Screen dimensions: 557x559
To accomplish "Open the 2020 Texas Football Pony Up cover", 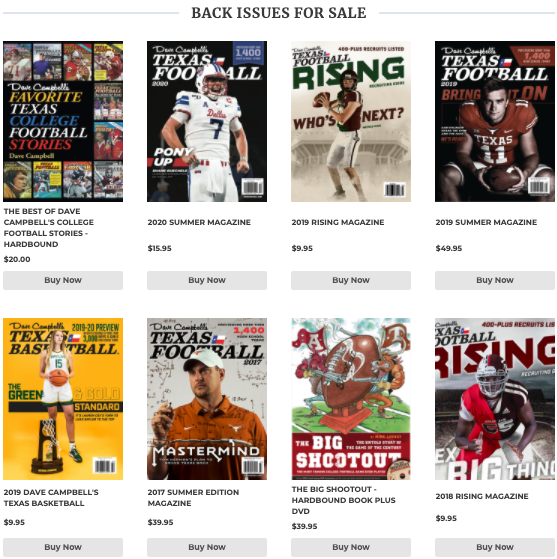I will 207,121.
